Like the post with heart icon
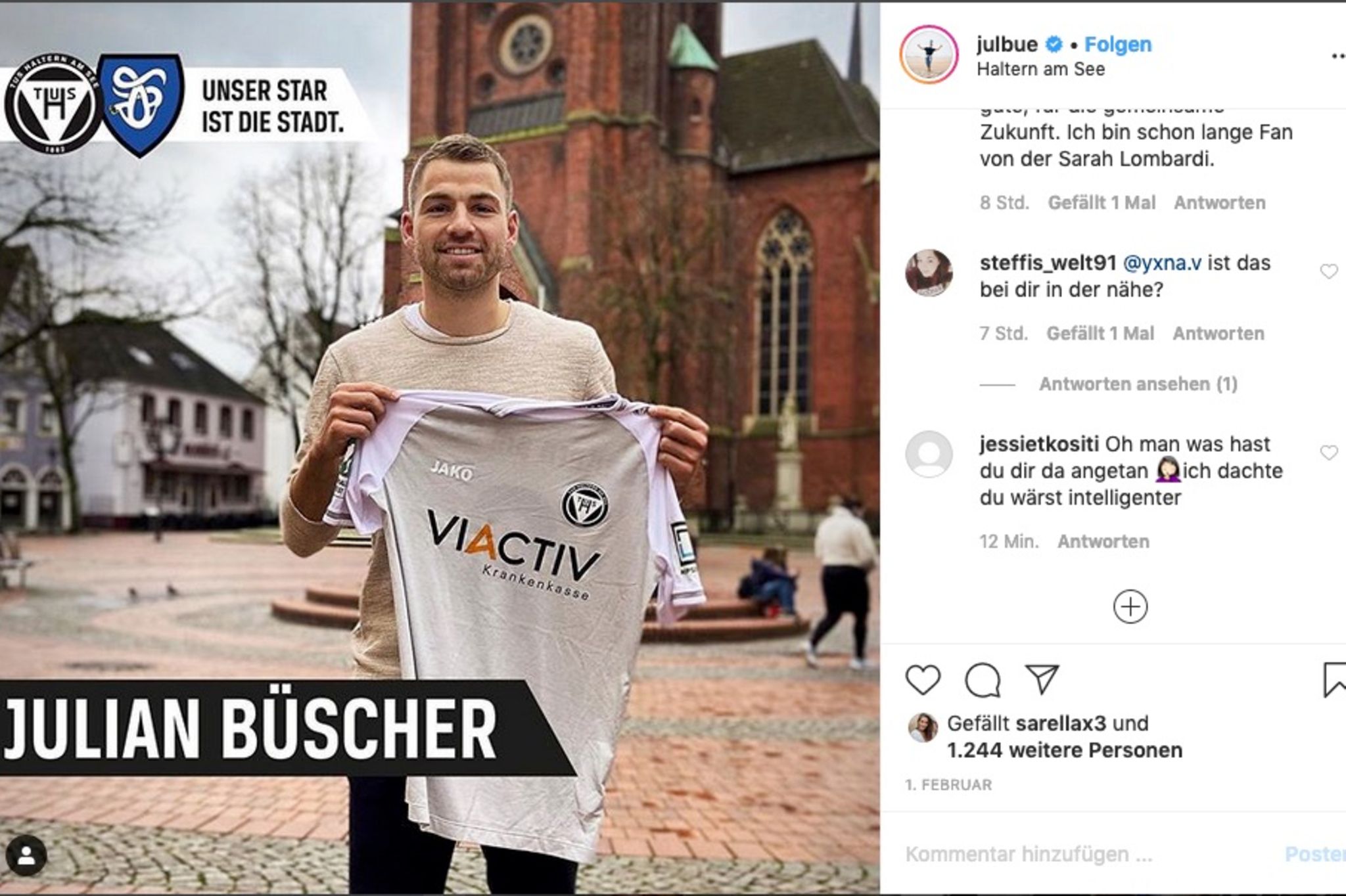 (x=923, y=680)
